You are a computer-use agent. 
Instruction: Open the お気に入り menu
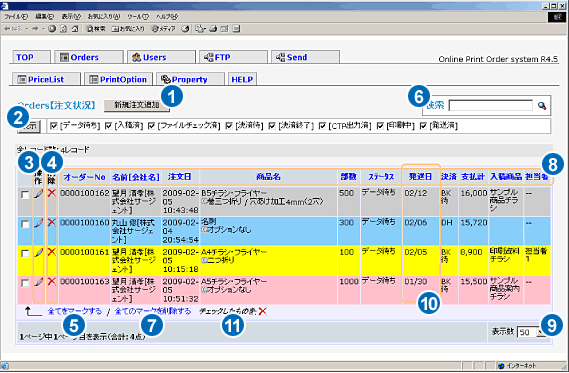pos(104,17)
